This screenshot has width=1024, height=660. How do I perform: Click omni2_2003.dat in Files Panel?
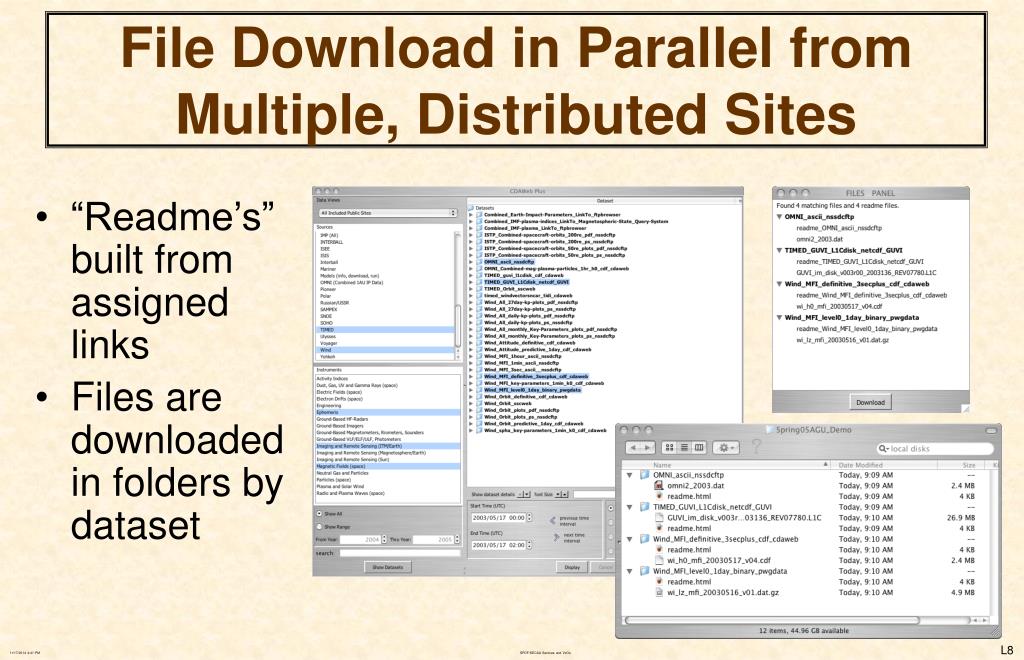[820, 239]
